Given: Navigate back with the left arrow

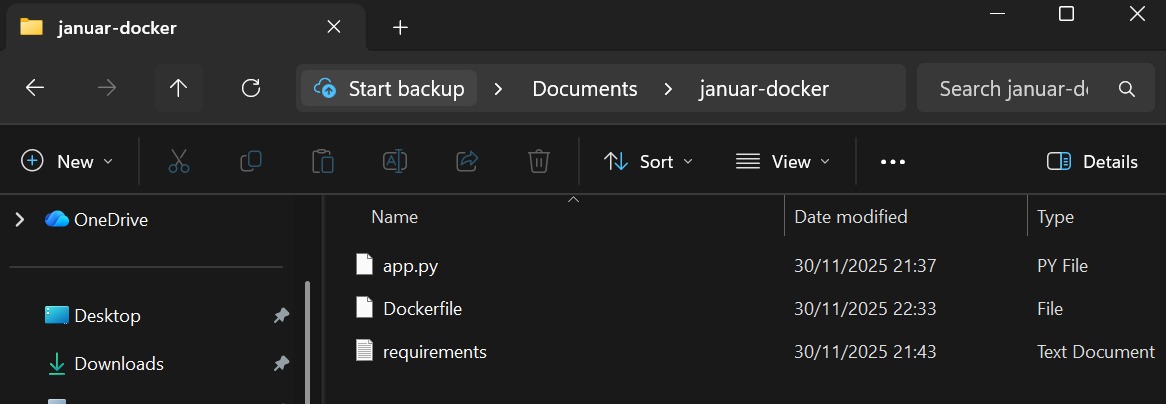Looking at the screenshot, I should click(35, 88).
